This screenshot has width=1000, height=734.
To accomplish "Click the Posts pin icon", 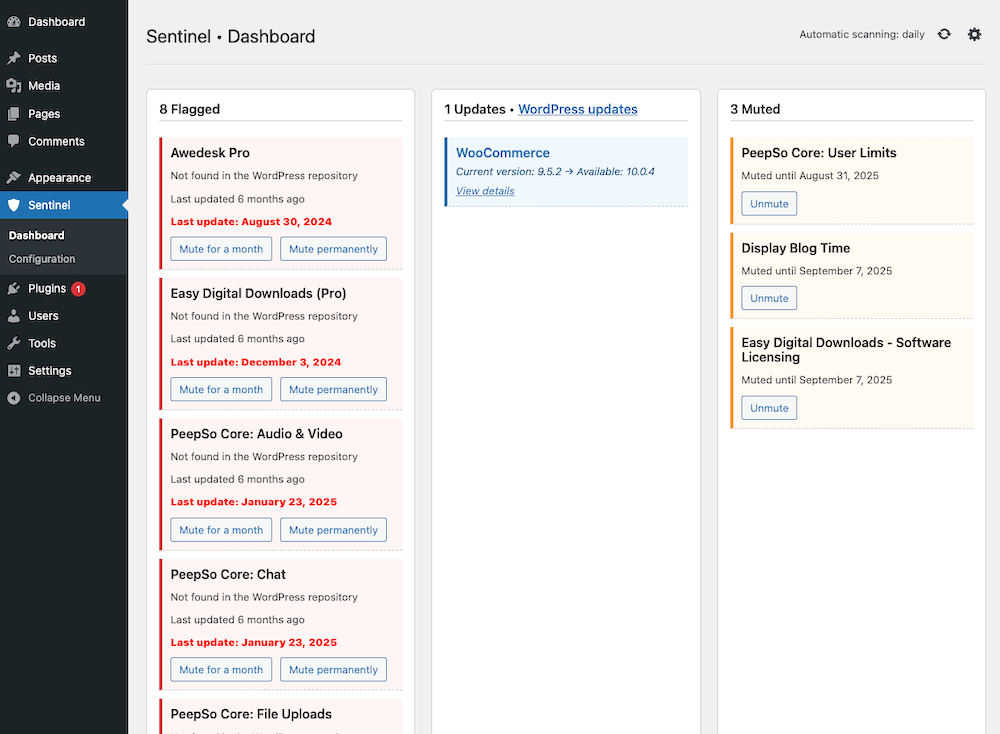I will tap(14, 58).
